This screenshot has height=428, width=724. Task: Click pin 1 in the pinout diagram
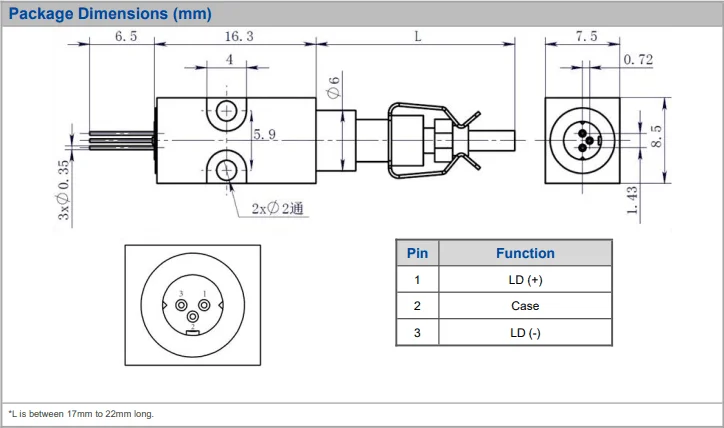(204, 305)
